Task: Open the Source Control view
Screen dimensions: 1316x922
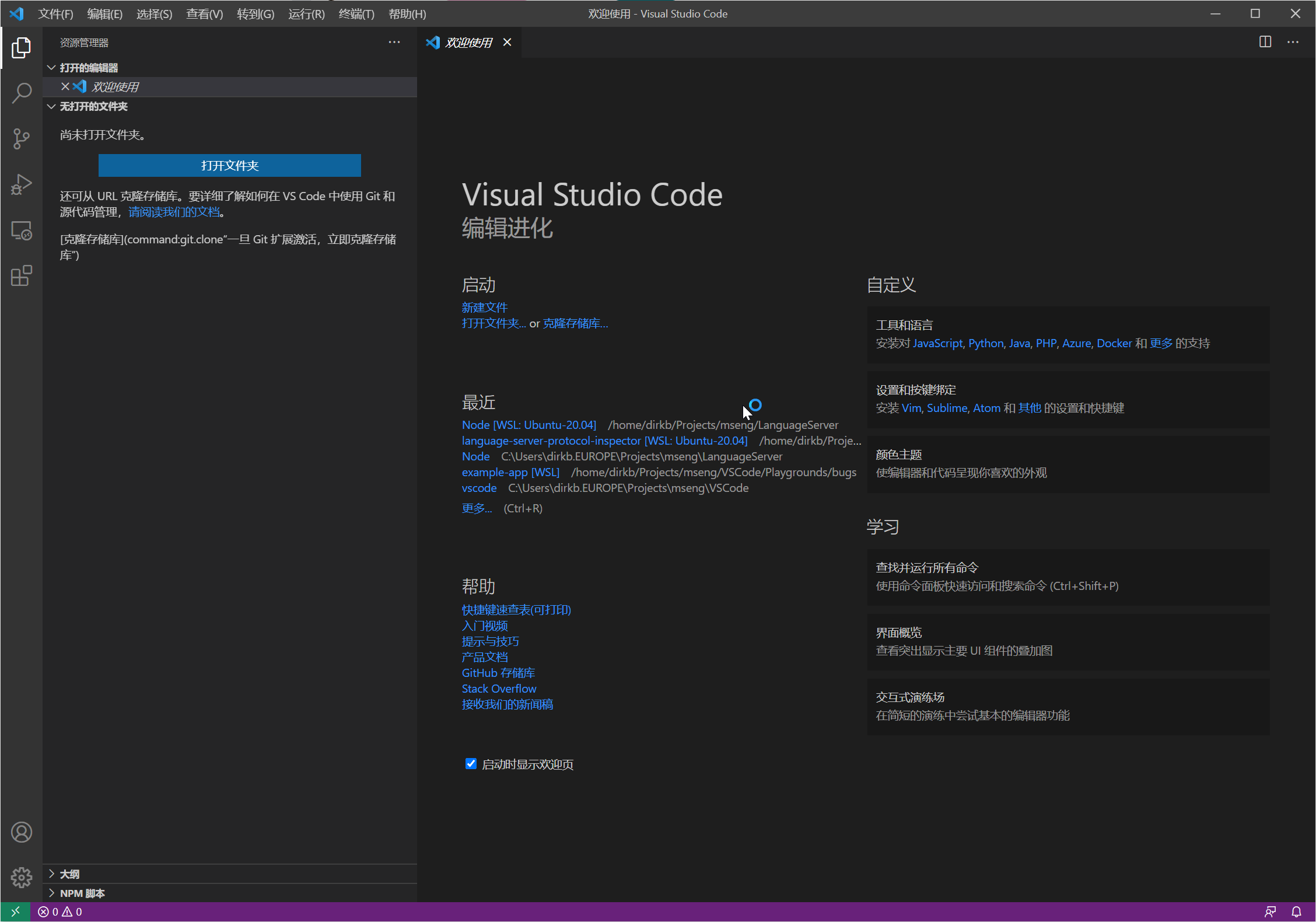Action: tap(22, 139)
